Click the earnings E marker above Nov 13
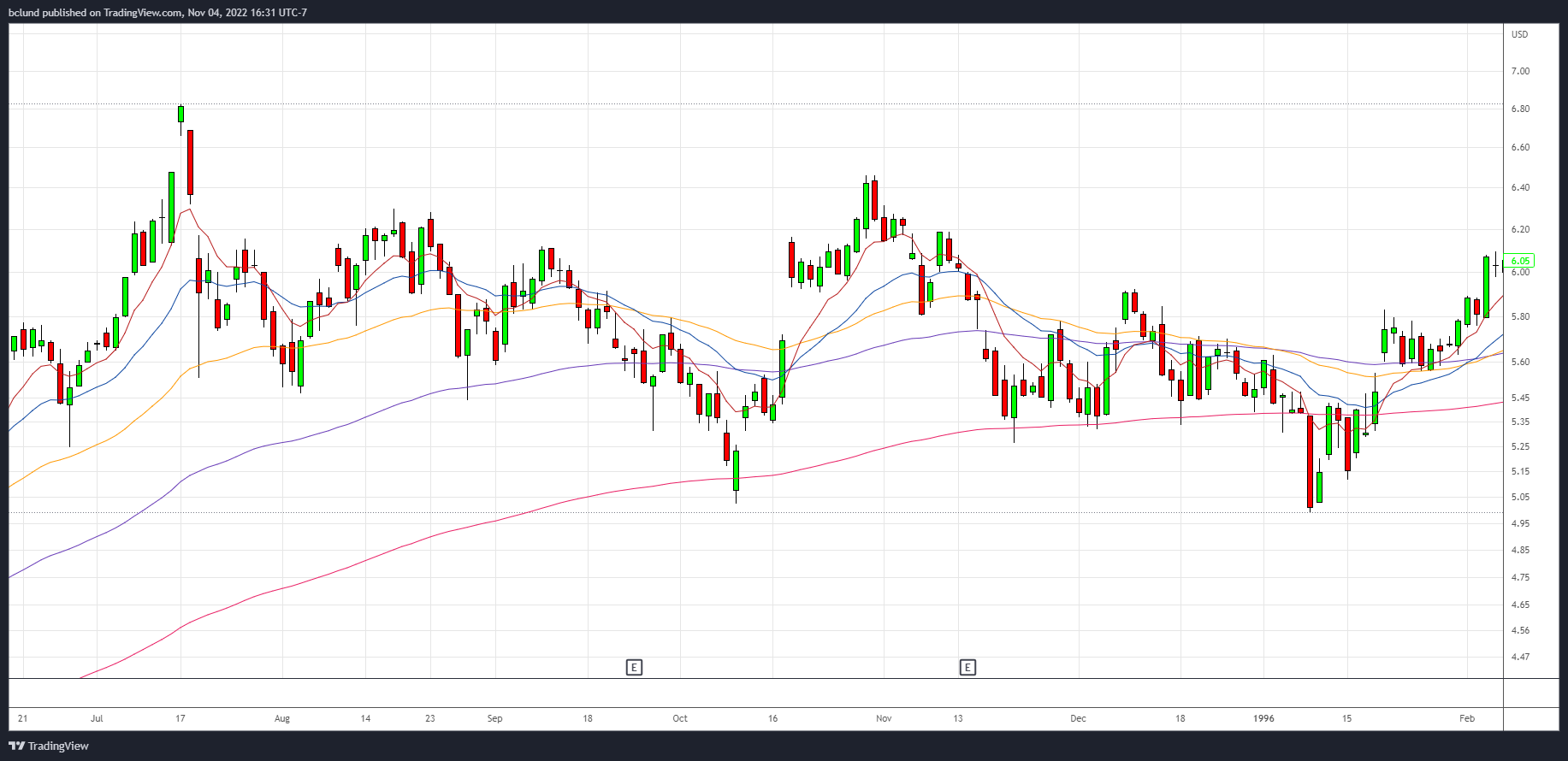This screenshot has width=1568, height=761. (x=967, y=667)
